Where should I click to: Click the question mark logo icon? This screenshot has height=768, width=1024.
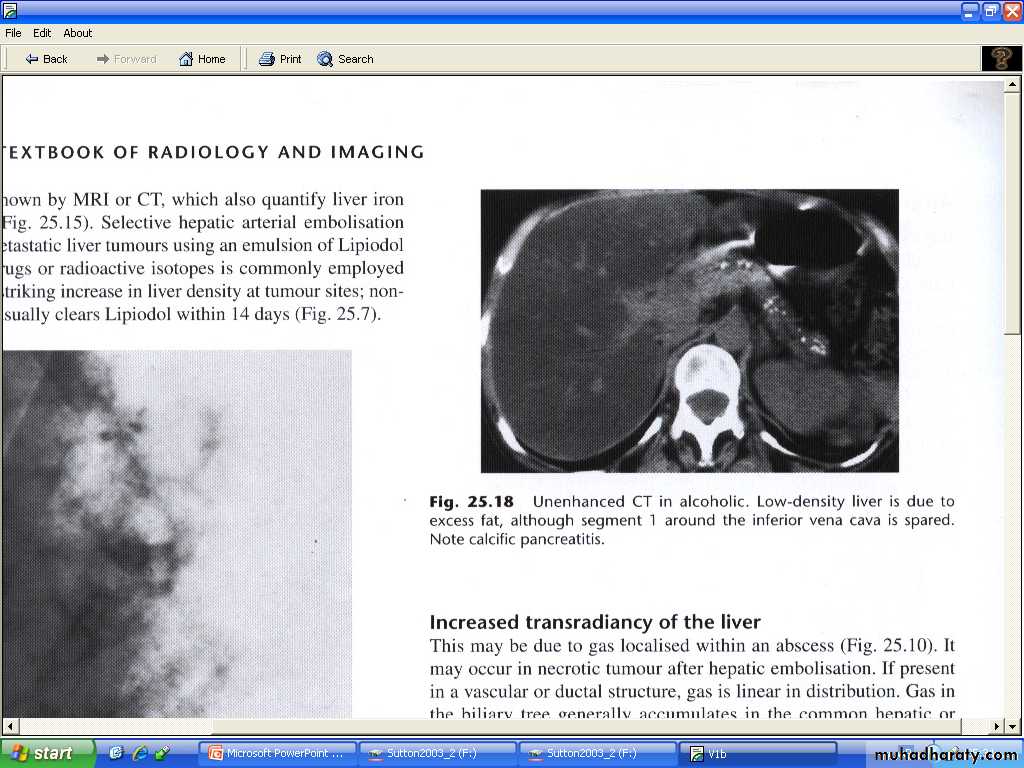point(1001,59)
